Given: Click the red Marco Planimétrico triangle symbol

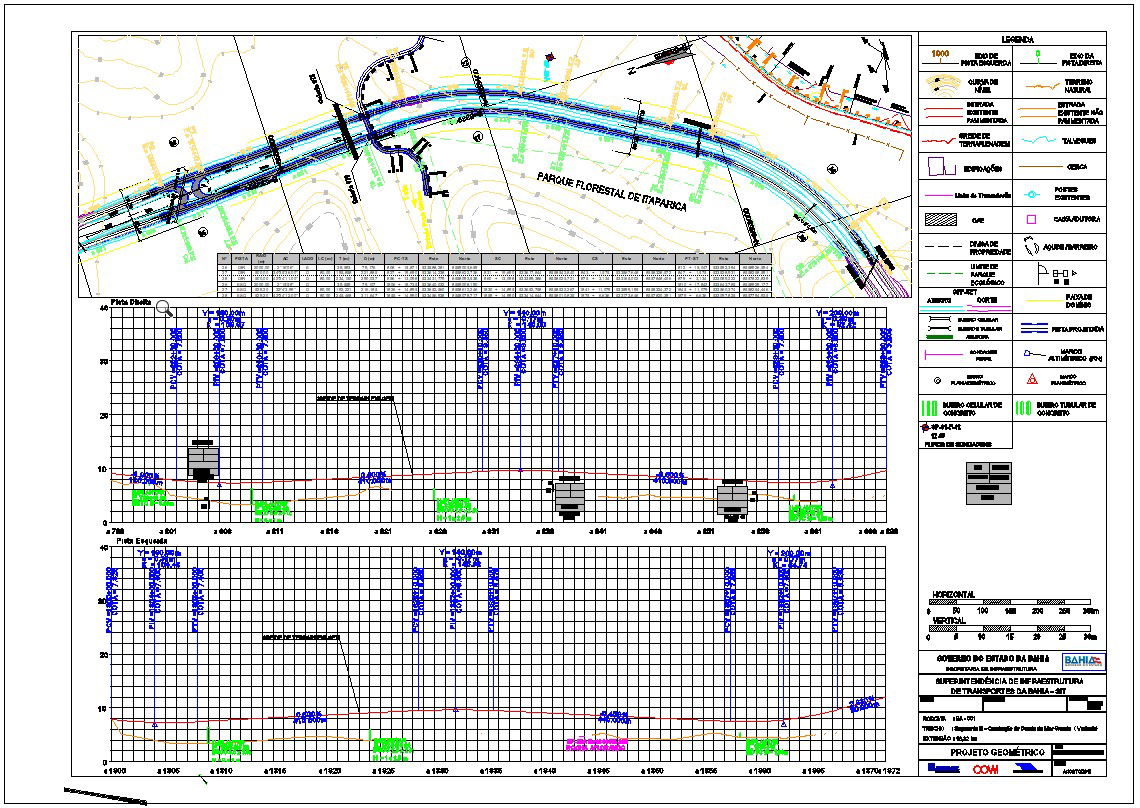Looking at the screenshot, I should click(1033, 378).
